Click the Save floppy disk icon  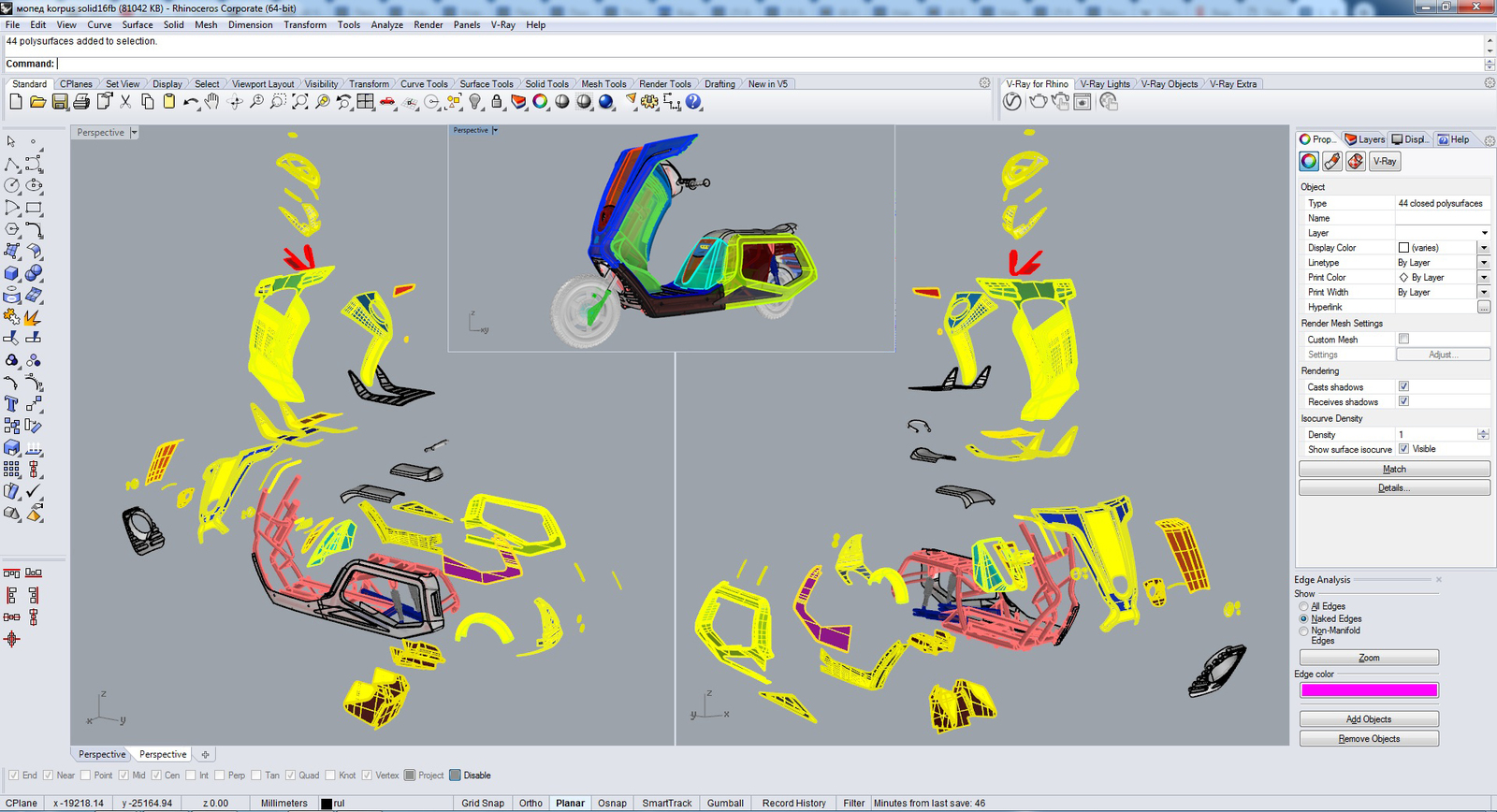(60, 102)
